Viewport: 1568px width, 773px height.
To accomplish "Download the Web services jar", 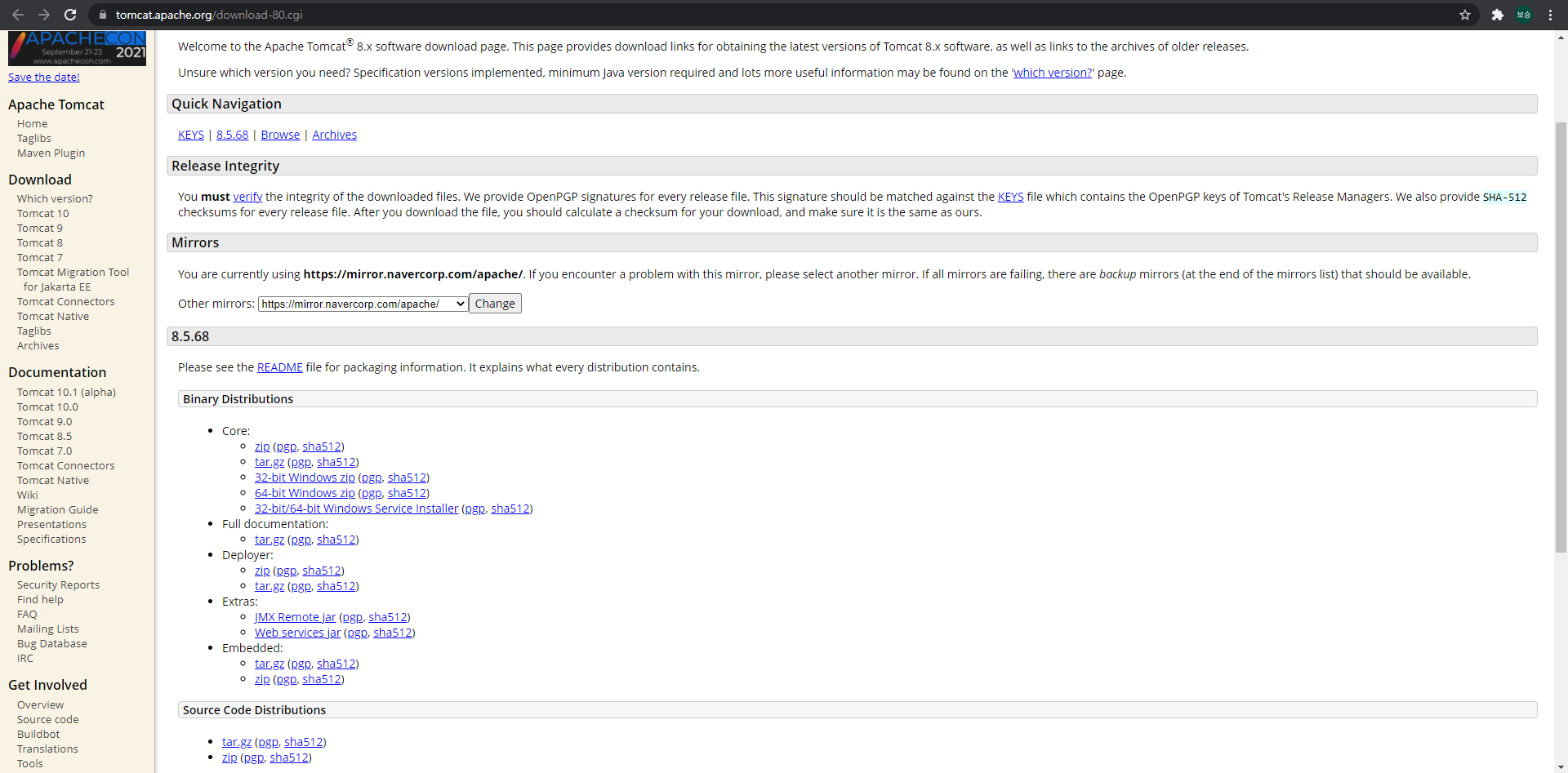I will 297,633.
